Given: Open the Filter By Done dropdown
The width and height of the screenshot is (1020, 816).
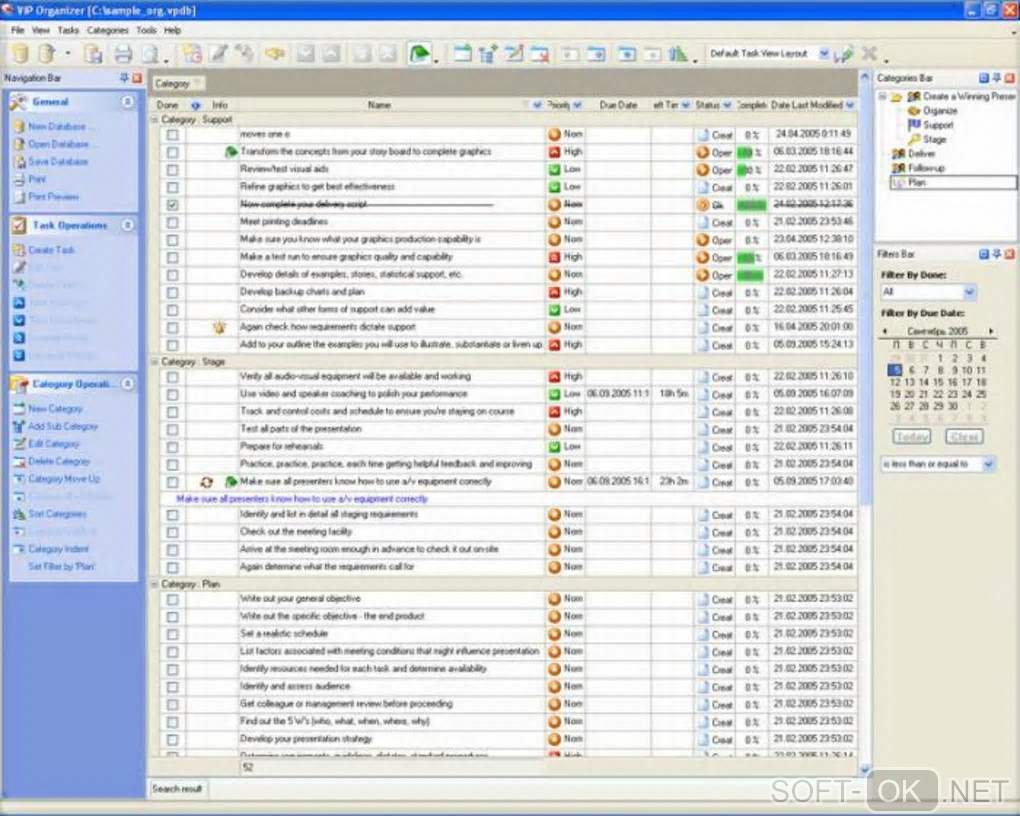Looking at the screenshot, I should pyautogui.click(x=969, y=292).
